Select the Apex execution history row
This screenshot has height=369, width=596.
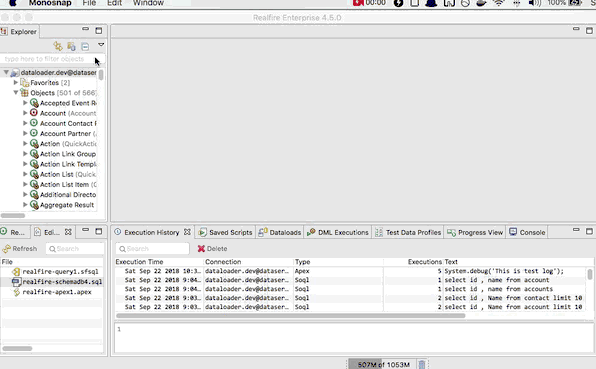click(x=350, y=271)
